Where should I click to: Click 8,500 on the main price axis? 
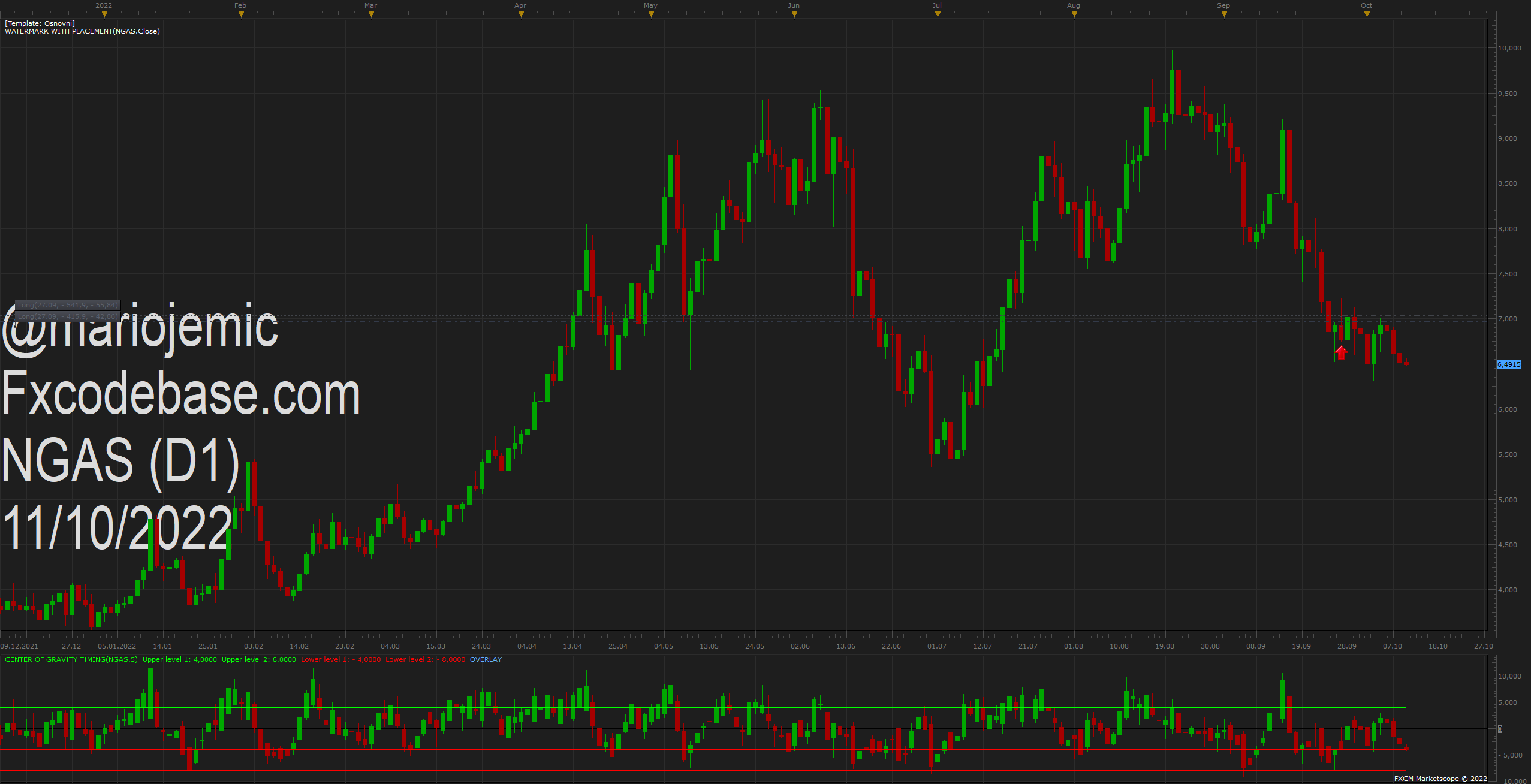pos(1508,183)
